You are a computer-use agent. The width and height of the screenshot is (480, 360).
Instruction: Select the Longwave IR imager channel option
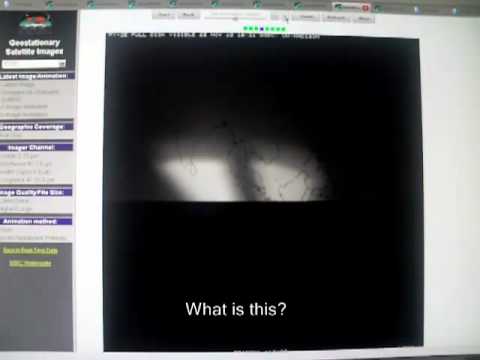[x=27, y=180]
